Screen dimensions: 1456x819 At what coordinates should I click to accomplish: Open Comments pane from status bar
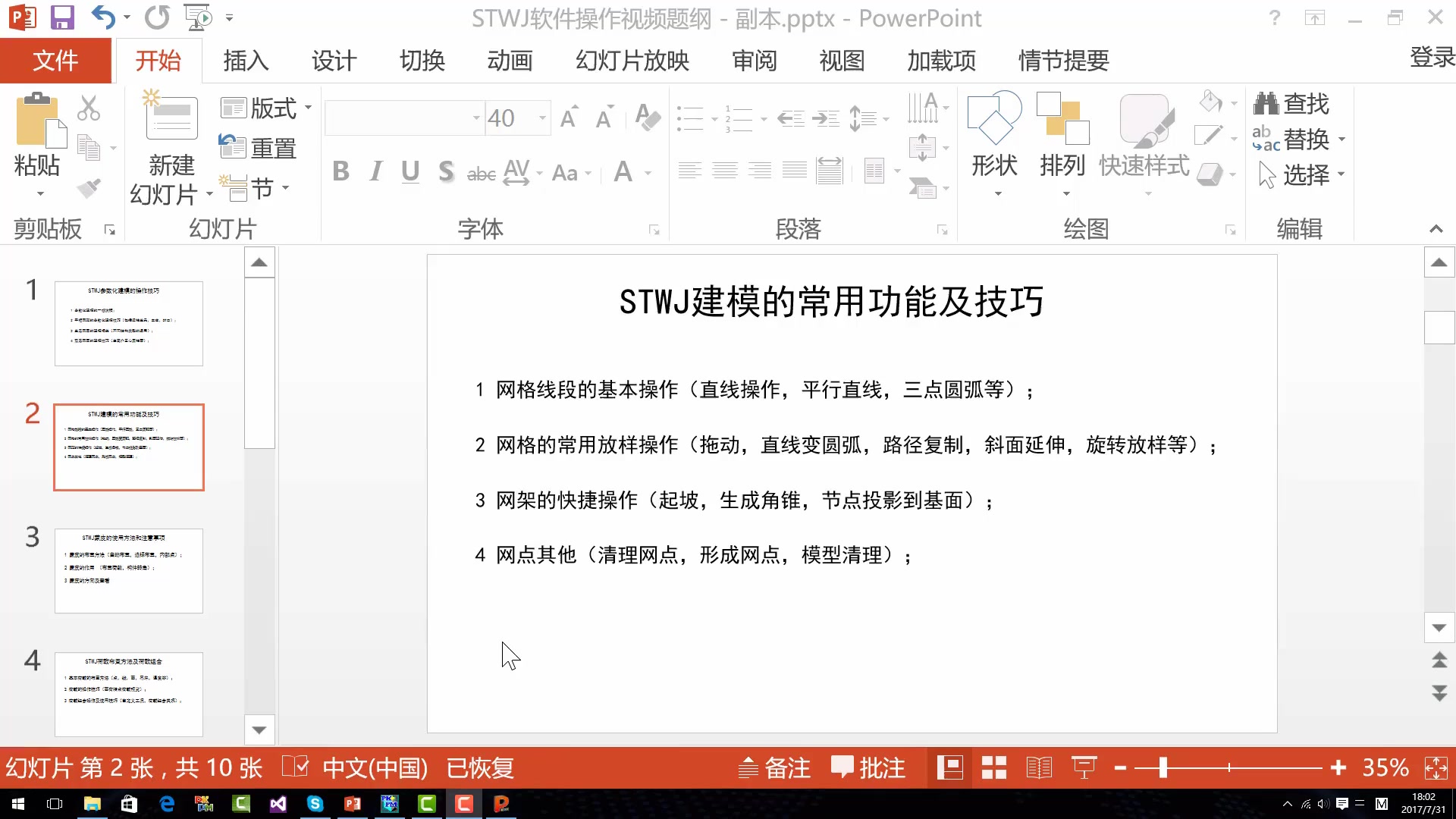point(869,768)
